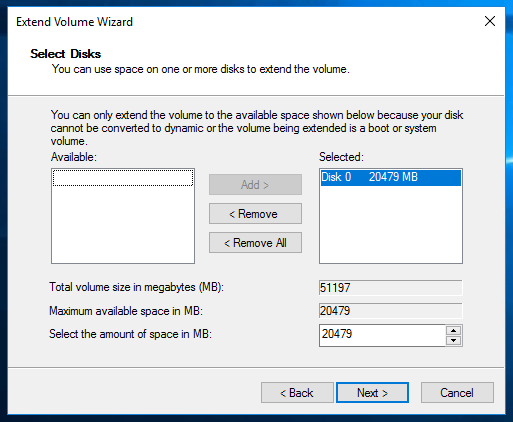The width and height of the screenshot is (513, 422).
Task: Click the Select Disks heading text
Action: [x=66, y=54]
